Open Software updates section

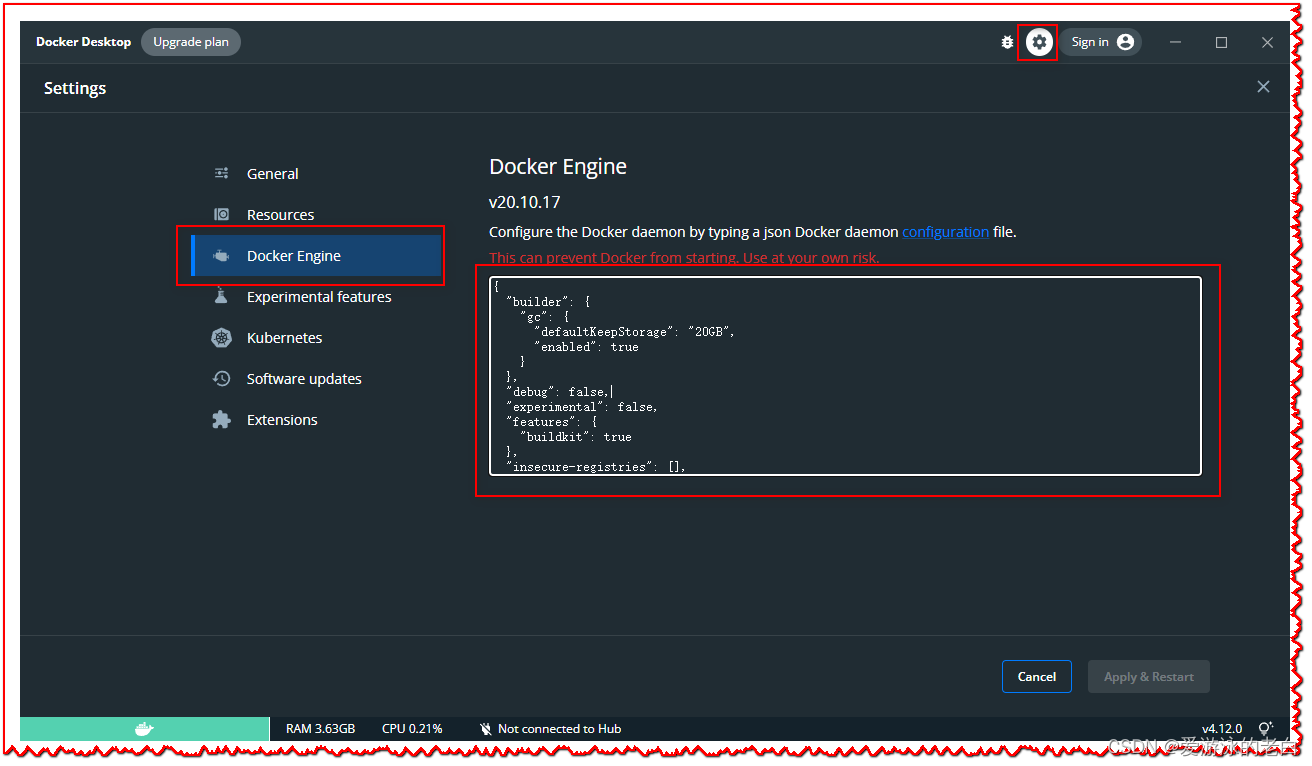coord(316,379)
